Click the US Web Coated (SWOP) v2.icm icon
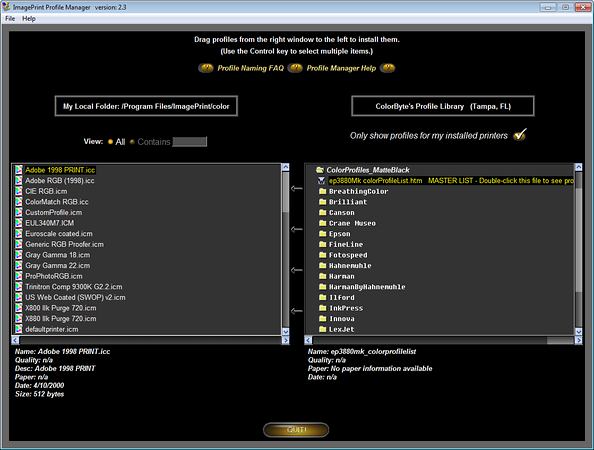This screenshot has height=450, width=594. tap(19, 297)
